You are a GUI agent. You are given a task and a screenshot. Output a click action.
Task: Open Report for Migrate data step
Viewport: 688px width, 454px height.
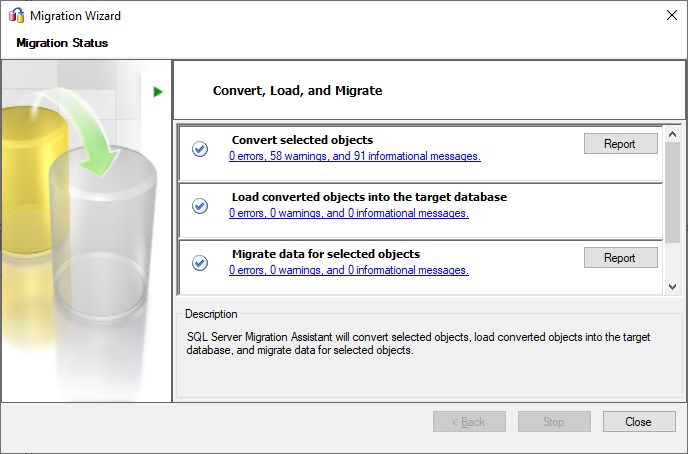[x=620, y=258]
